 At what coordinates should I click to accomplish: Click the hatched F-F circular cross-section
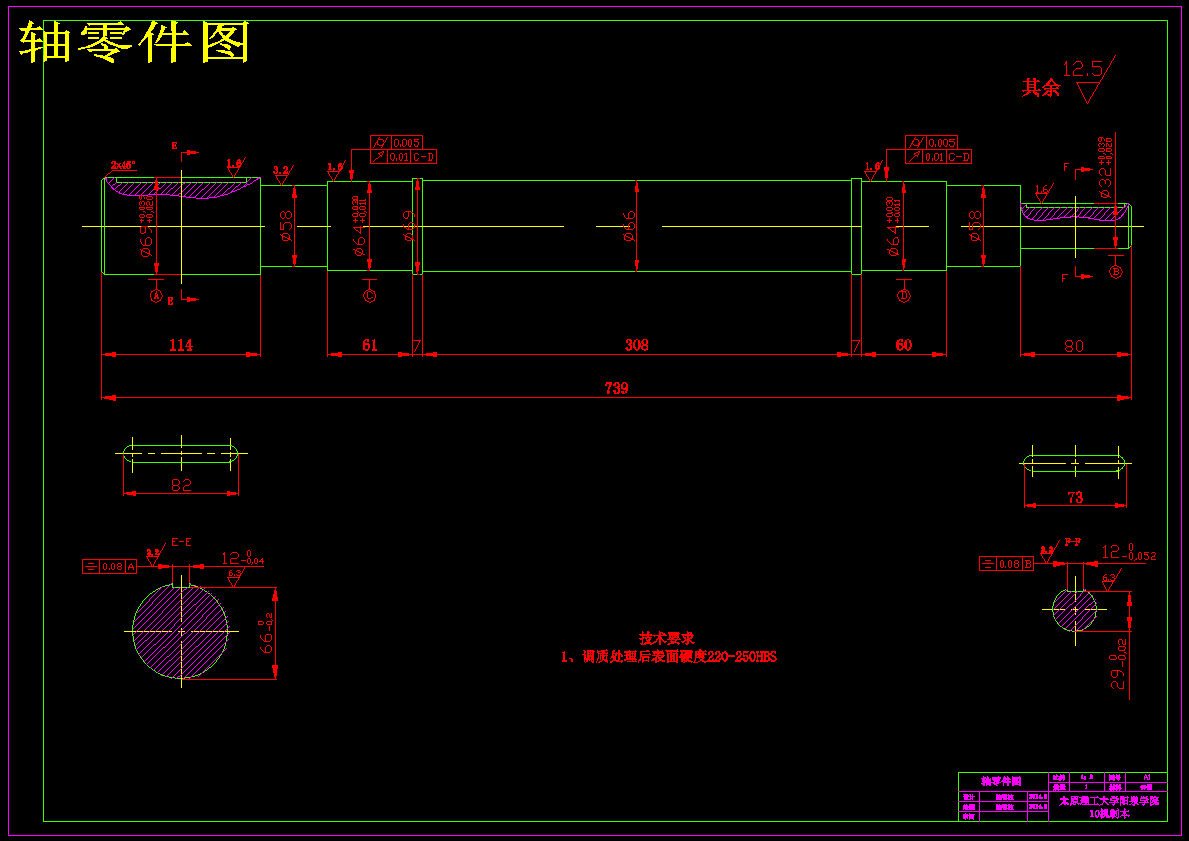[1074, 610]
